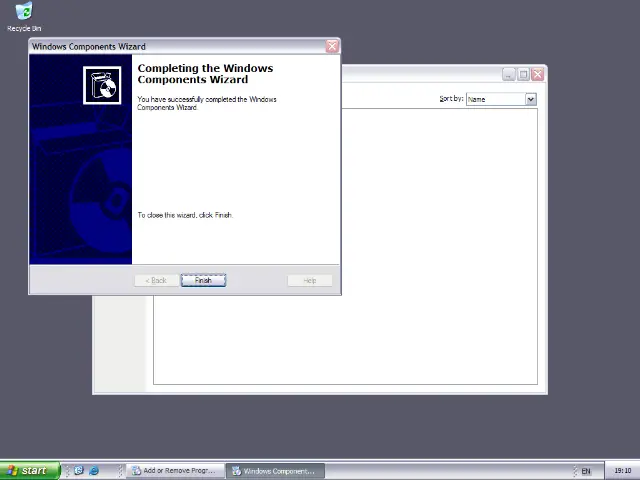This screenshot has width=640, height=480.
Task: Close the Add or Remove Programs window
Action: [538, 74]
